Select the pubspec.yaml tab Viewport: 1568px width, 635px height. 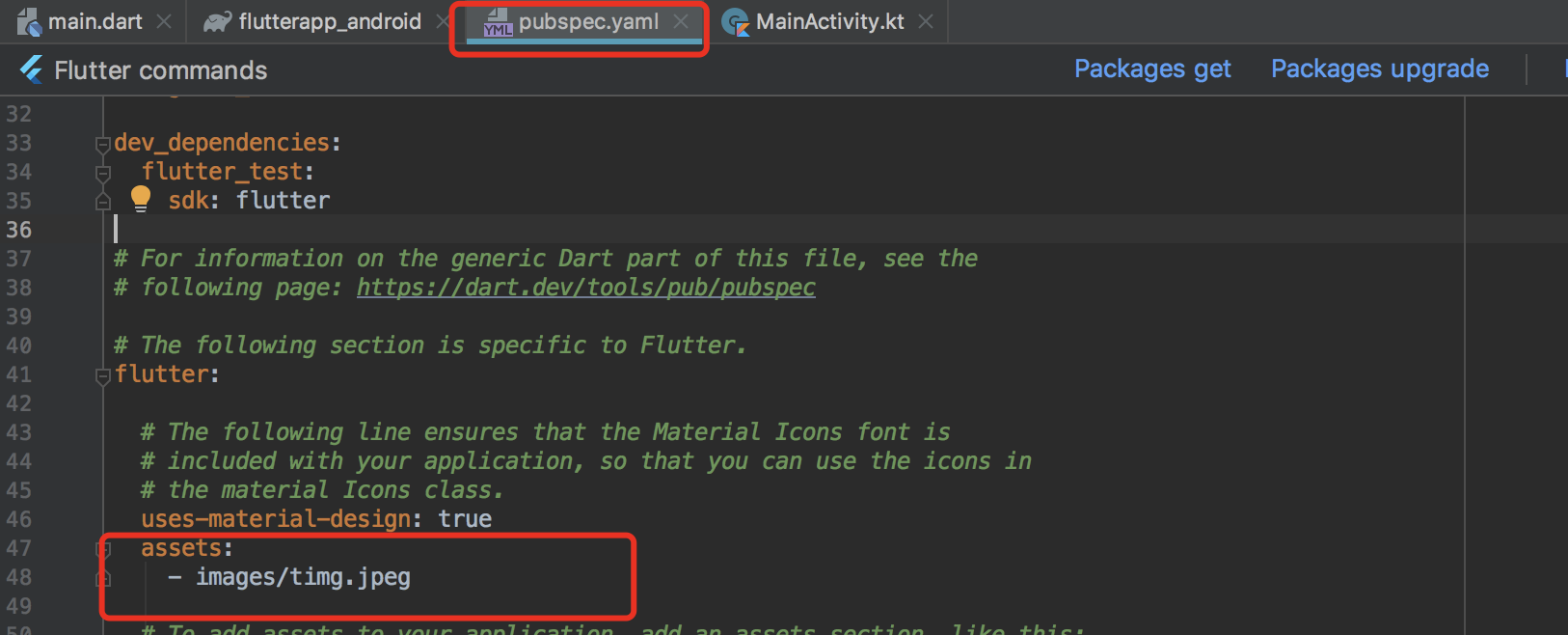588,21
